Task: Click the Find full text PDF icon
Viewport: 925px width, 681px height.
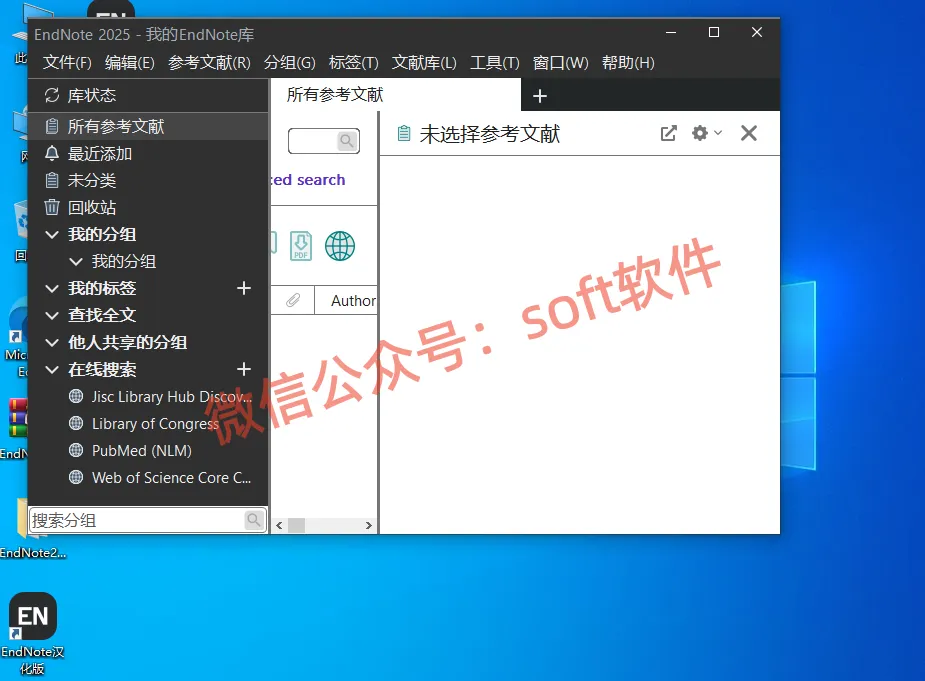Action: (x=301, y=246)
